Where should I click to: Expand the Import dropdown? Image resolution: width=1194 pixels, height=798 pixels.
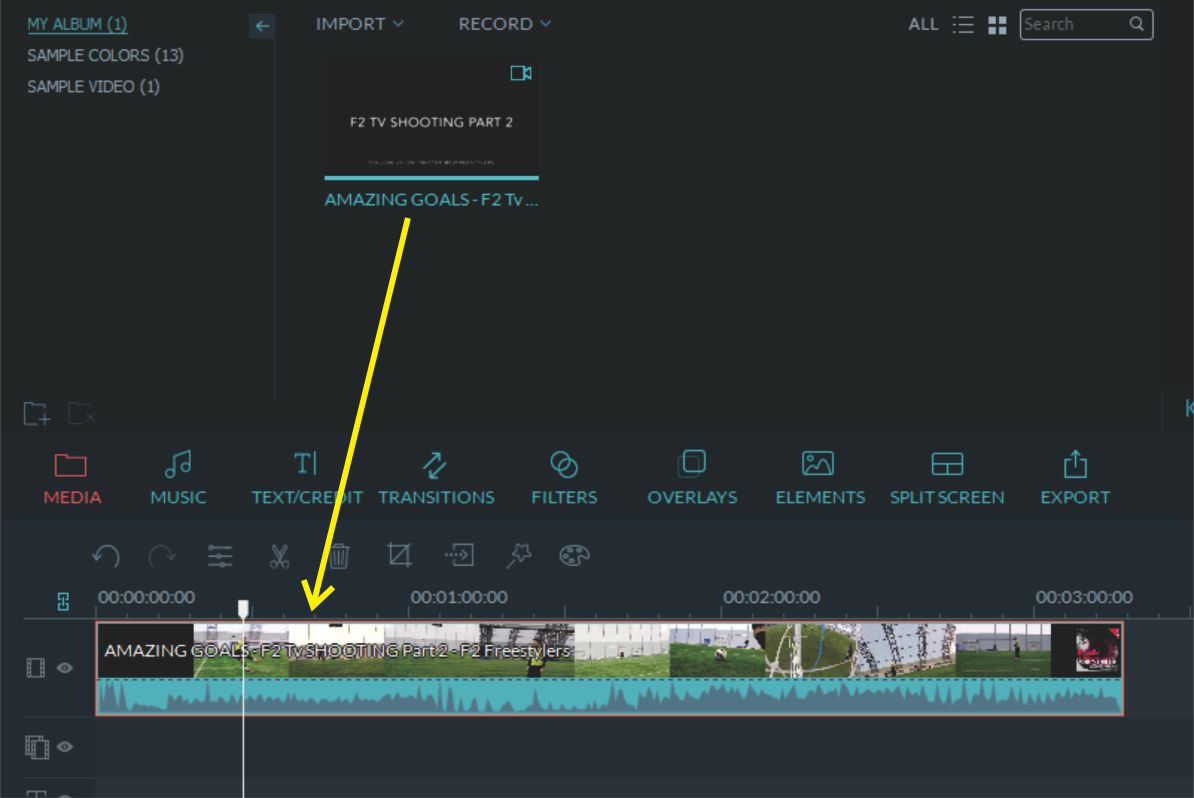pos(359,24)
